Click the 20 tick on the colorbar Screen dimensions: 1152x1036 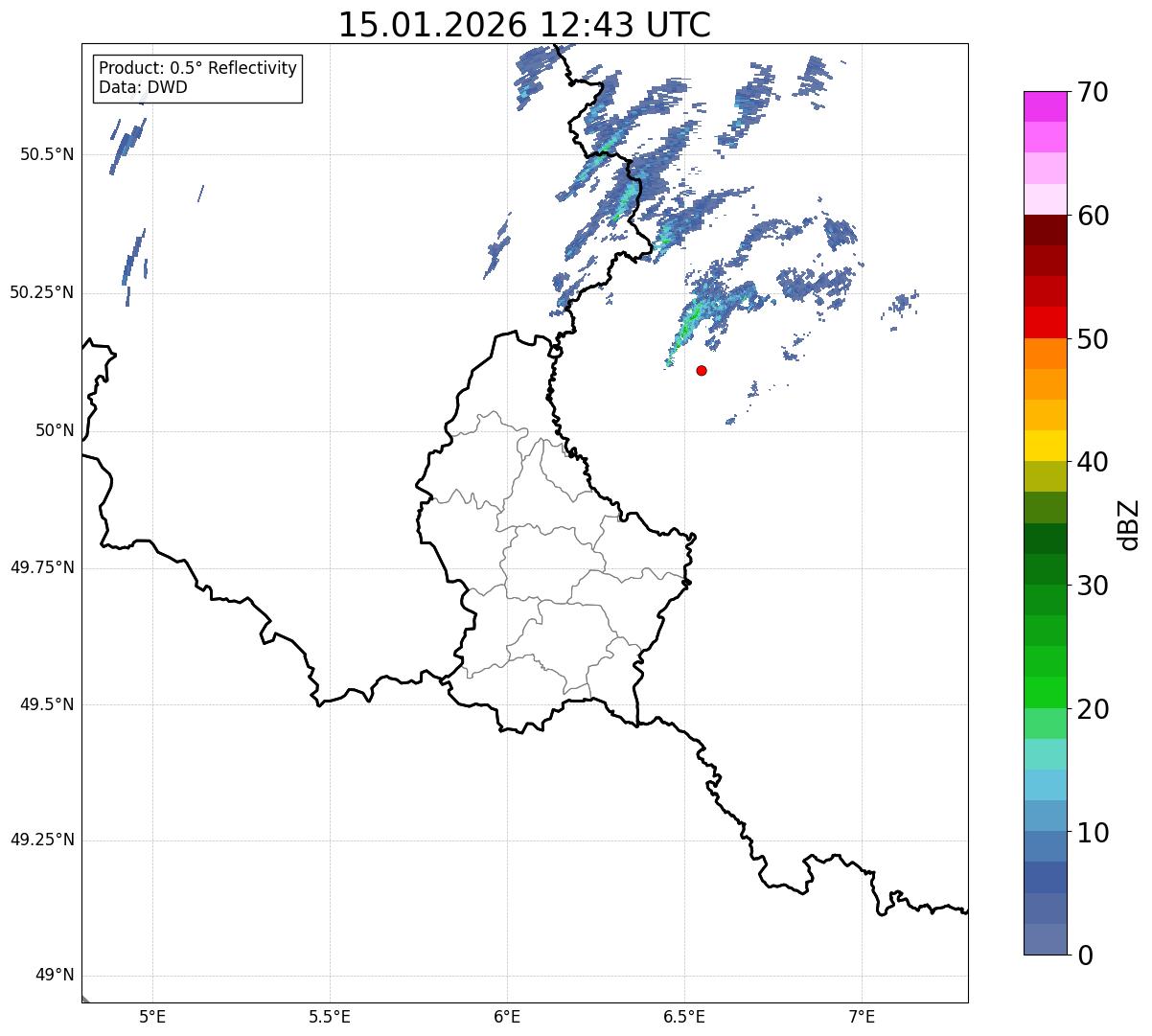click(x=1093, y=709)
